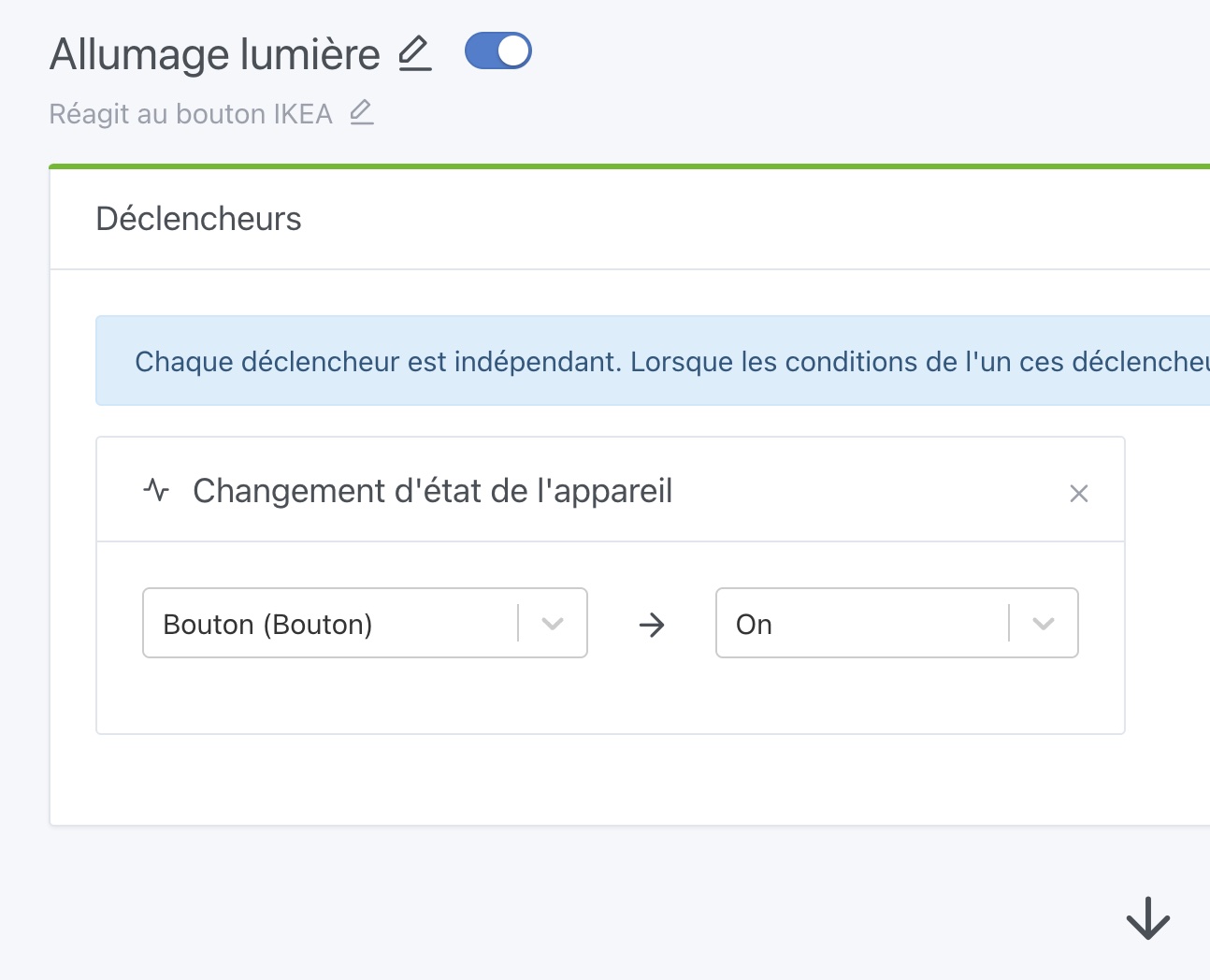This screenshot has height=980, width=1210.
Task: Click the Changement d'état de l'appareil heading
Action: [x=432, y=491]
